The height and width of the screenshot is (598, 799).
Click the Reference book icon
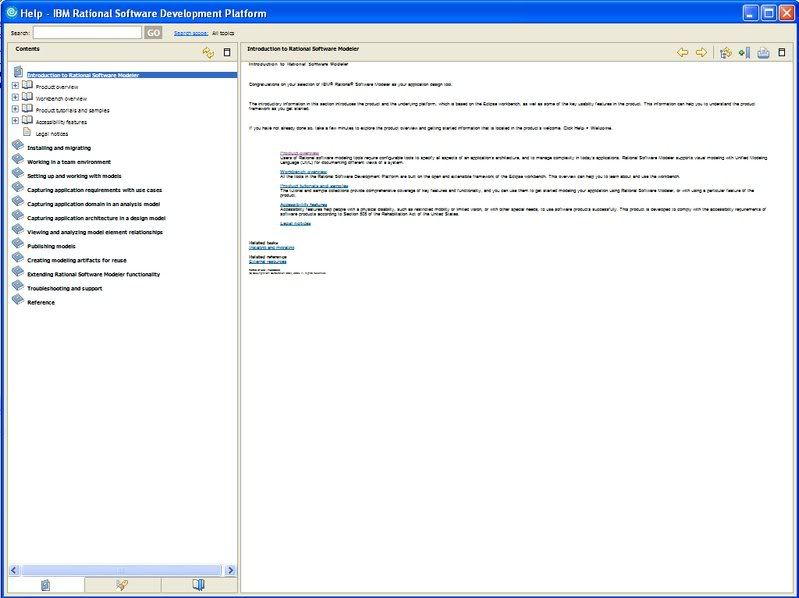[18, 300]
